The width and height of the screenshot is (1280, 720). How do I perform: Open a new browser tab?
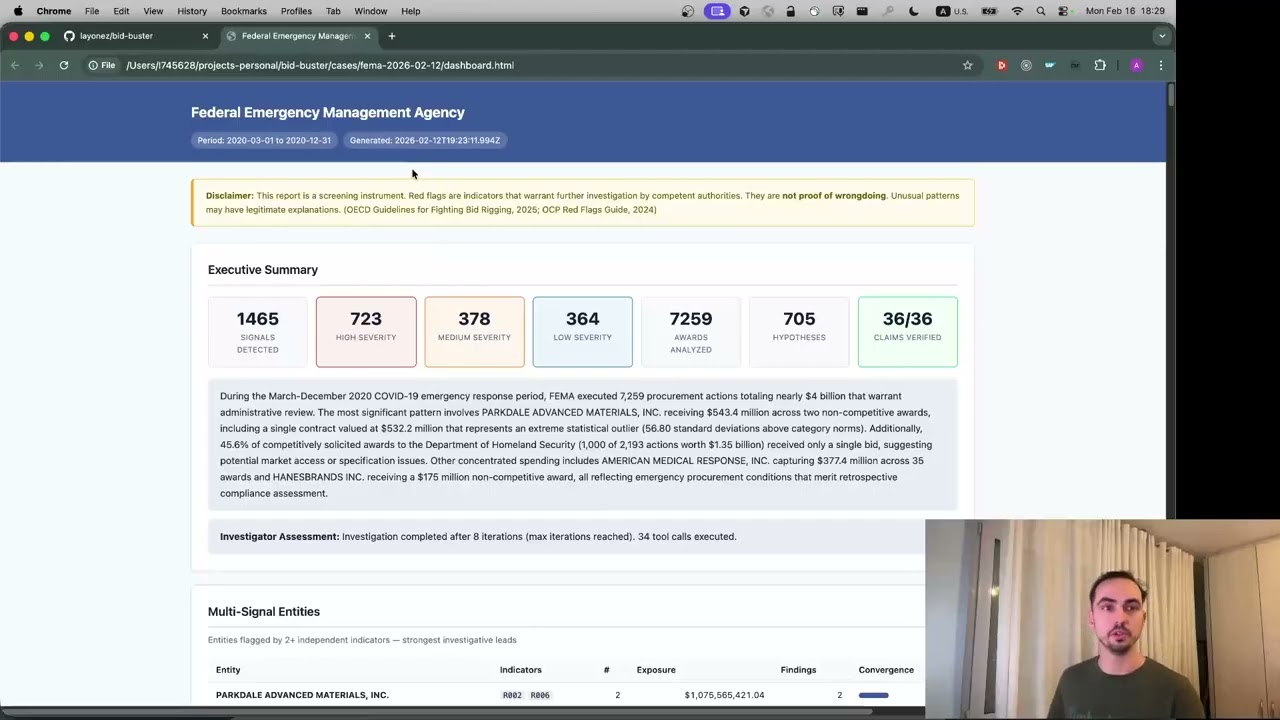point(392,36)
